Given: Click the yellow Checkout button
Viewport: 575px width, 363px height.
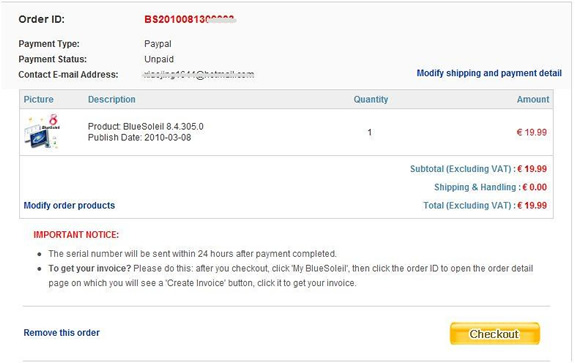Looking at the screenshot, I should (x=495, y=334).
